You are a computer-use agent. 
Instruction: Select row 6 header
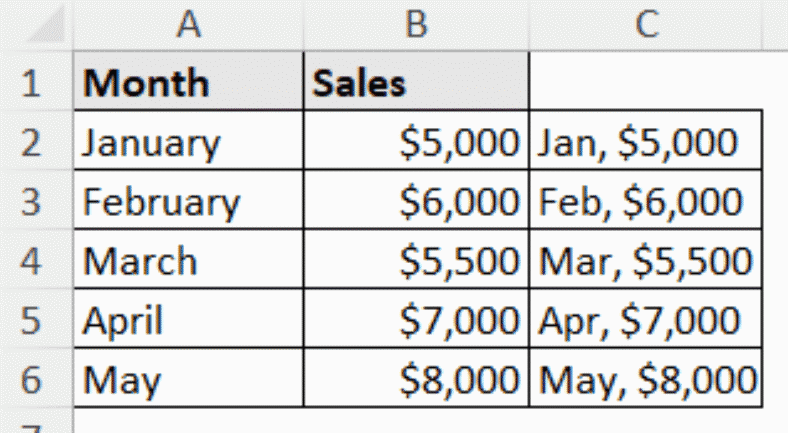point(32,380)
